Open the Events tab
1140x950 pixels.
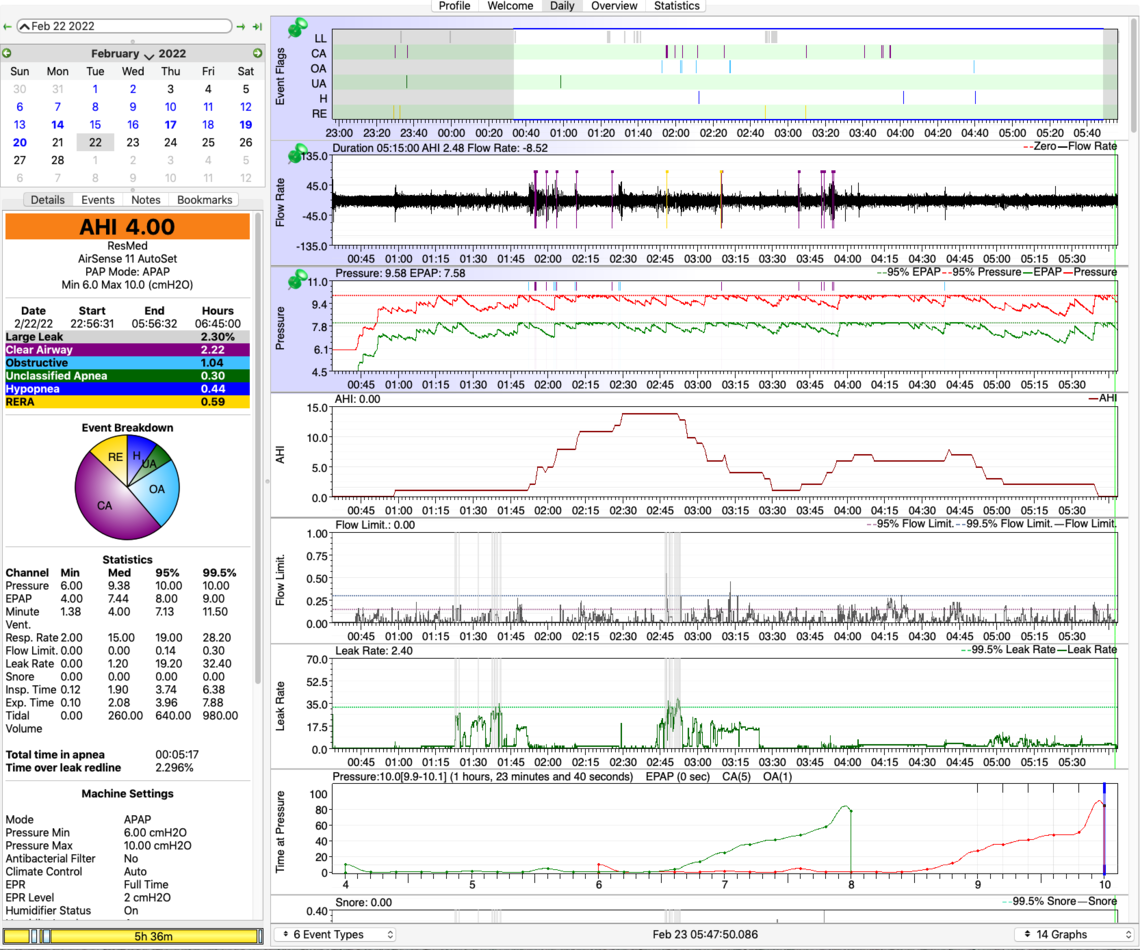click(x=97, y=200)
